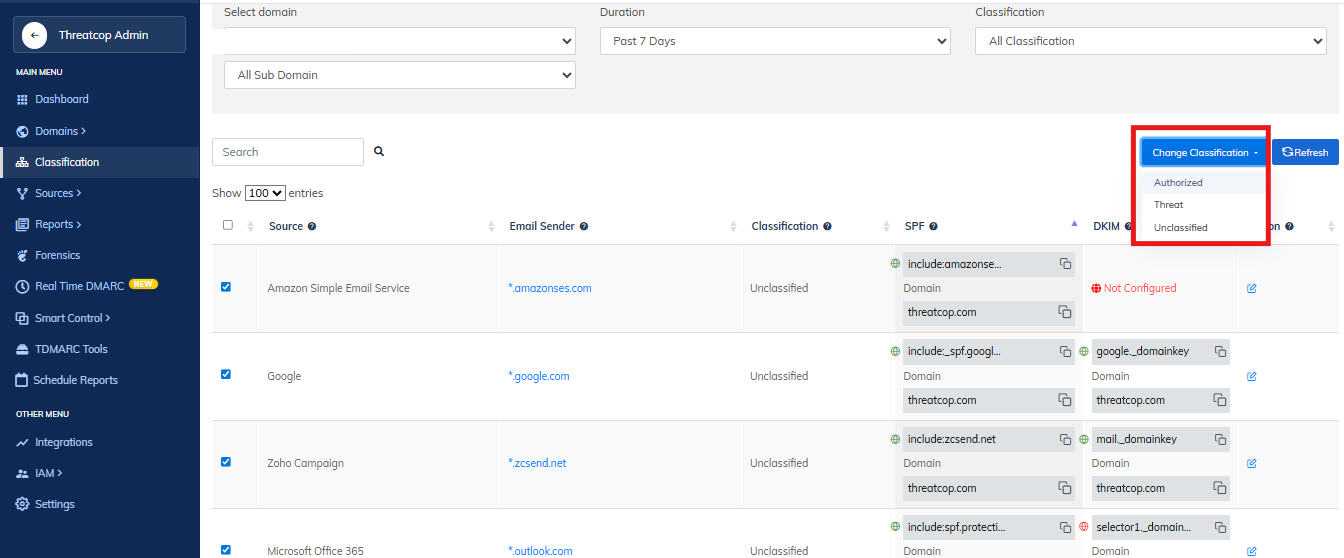Click into the Search input field
This screenshot has height=558, width=1344.
click(x=288, y=152)
